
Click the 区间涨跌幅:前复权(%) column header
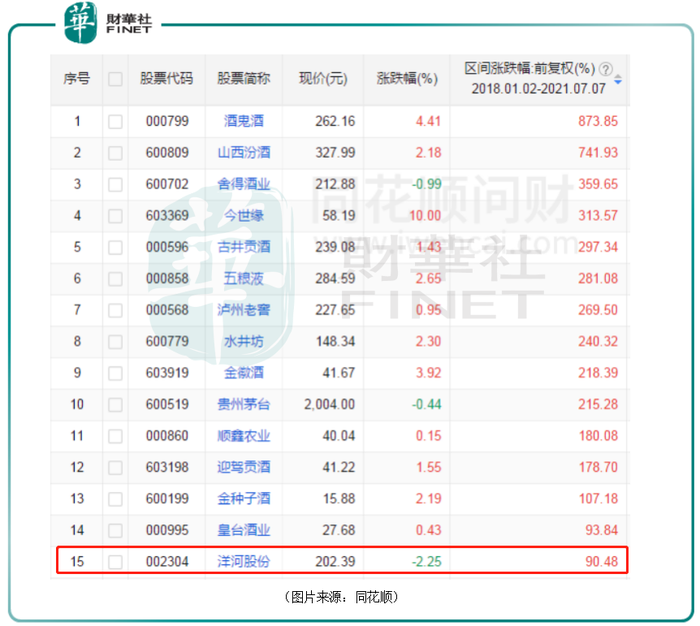[530, 68]
